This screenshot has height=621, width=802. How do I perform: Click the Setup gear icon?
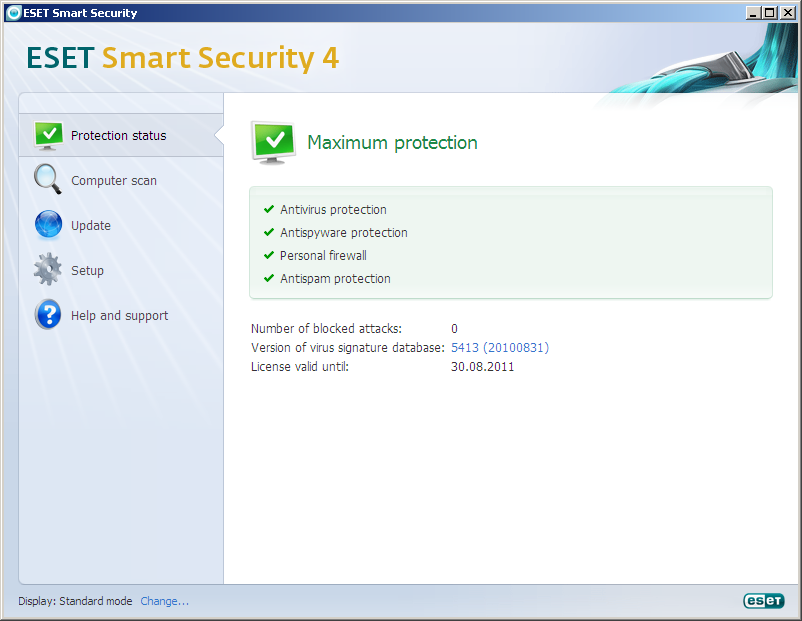point(48,270)
